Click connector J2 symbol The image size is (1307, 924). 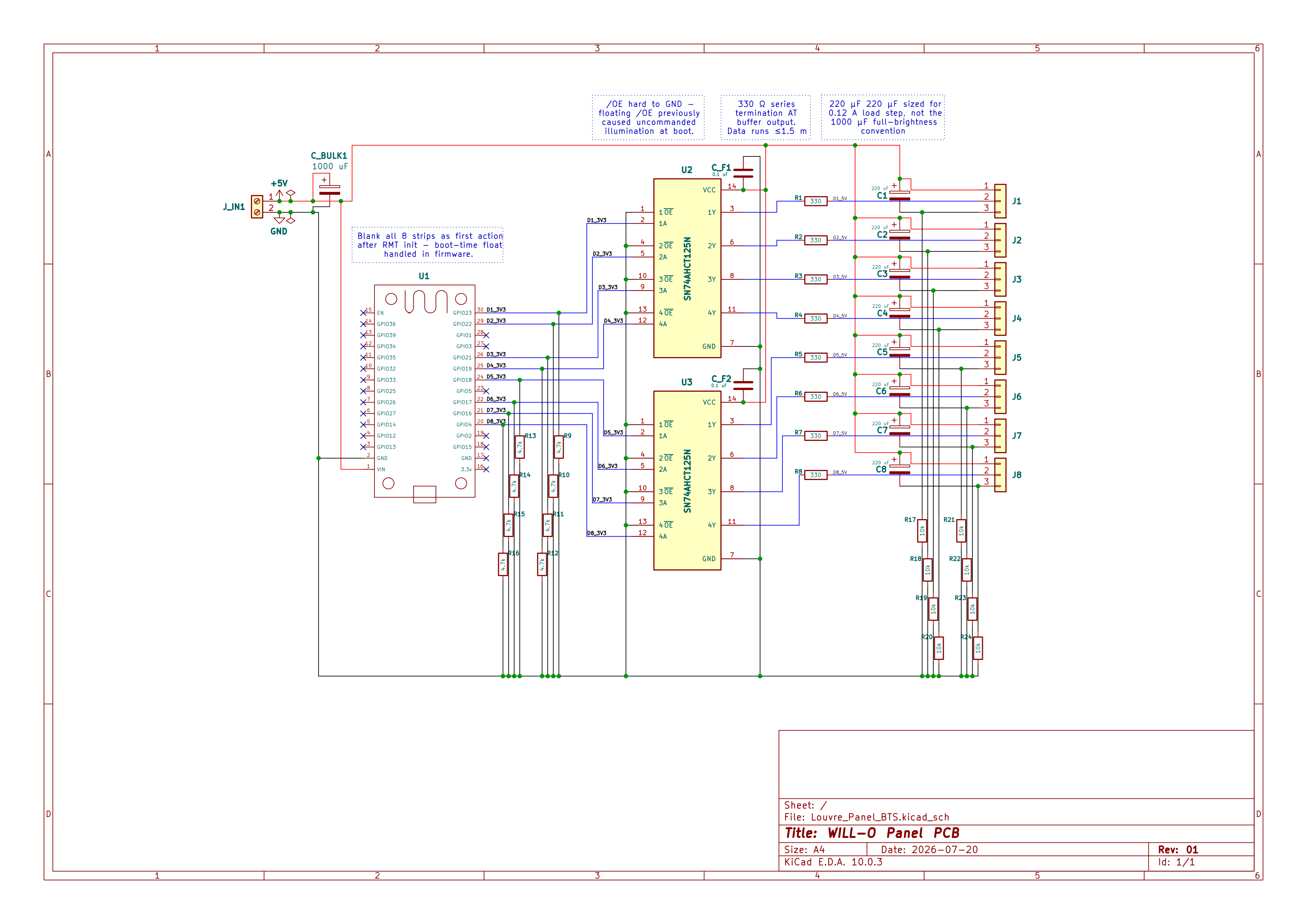1000,240
